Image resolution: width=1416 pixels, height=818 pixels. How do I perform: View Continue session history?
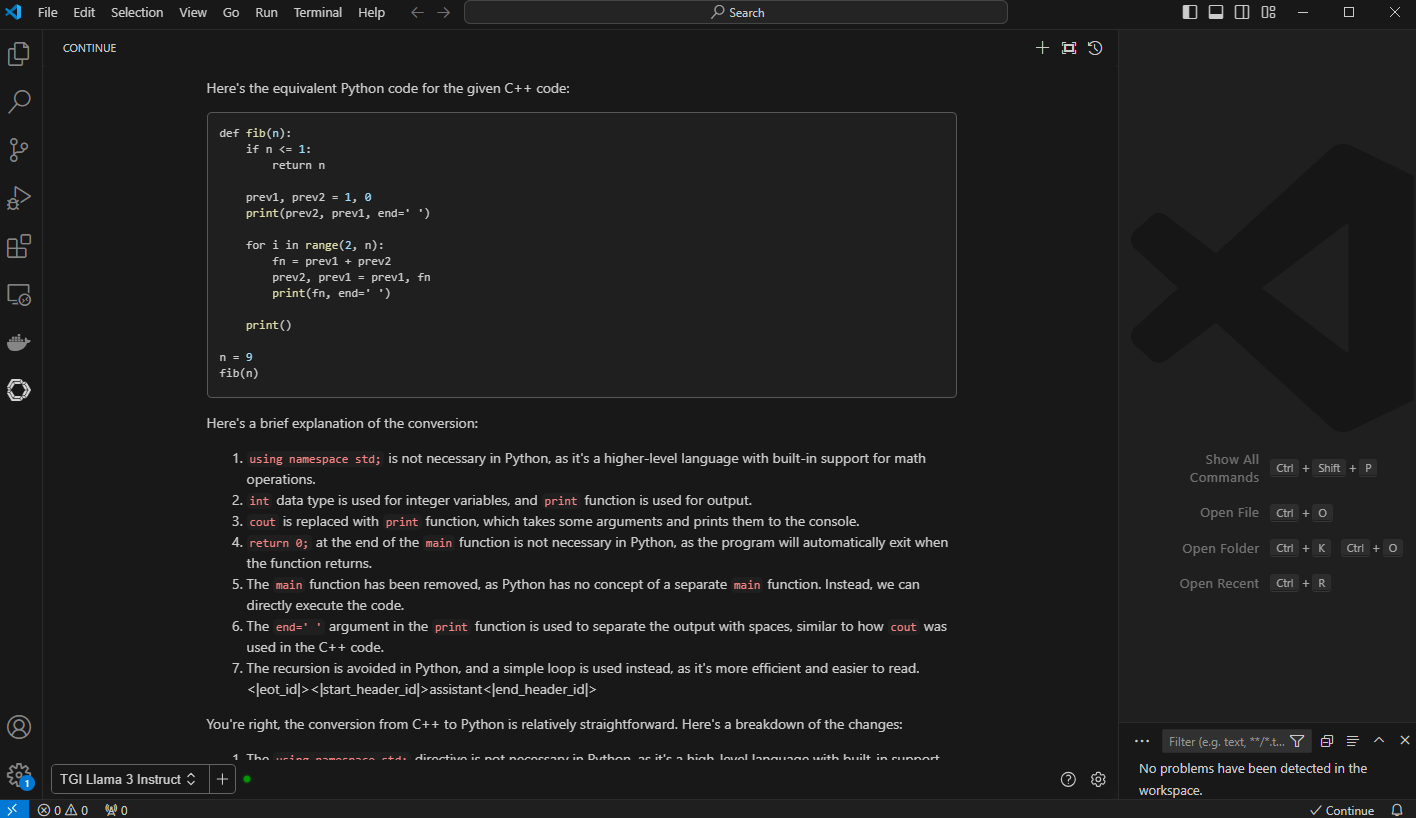click(x=1095, y=48)
